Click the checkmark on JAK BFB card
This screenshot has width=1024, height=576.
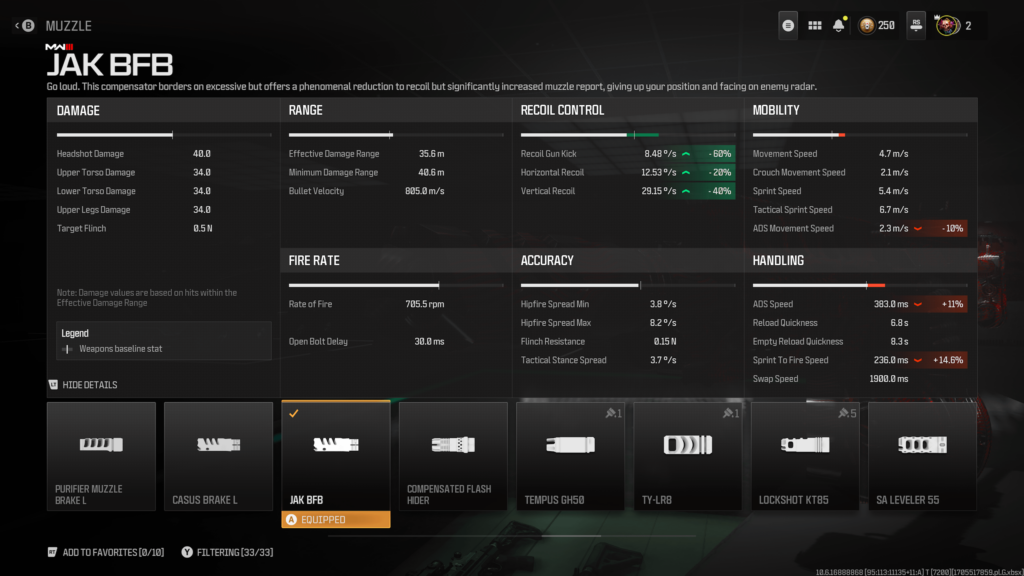294,413
